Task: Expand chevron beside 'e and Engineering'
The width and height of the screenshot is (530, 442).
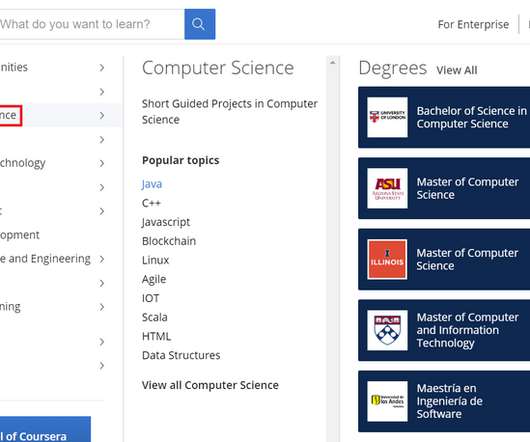Action: (x=102, y=259)
